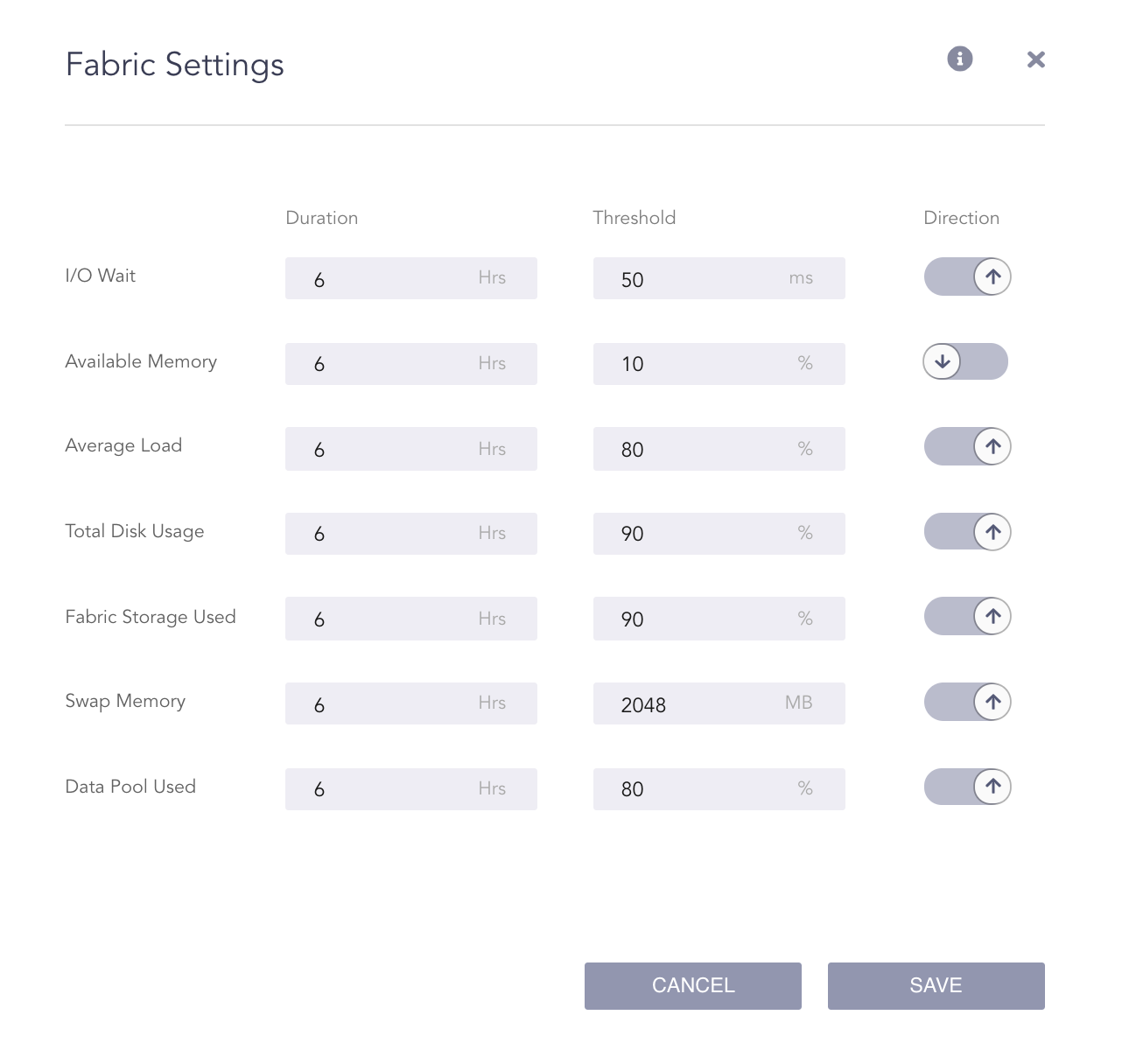Image resolution: width=1122 pixels, height=1064 pixels.
Task: Click the up arrow on Fabric Storage Used toggle
Action: pos(992,616)
